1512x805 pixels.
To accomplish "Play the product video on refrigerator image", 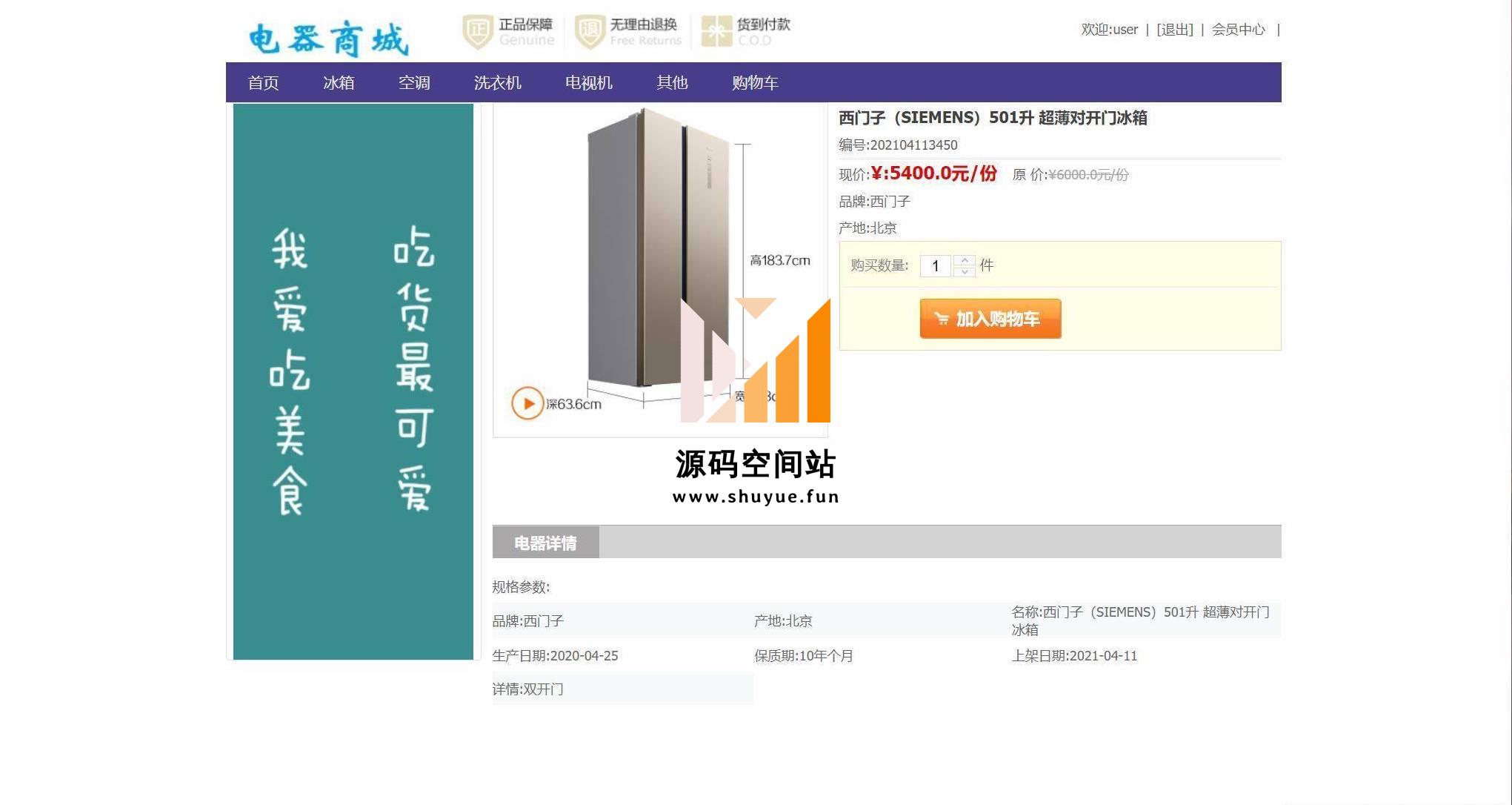I will [x=527, y=403].
